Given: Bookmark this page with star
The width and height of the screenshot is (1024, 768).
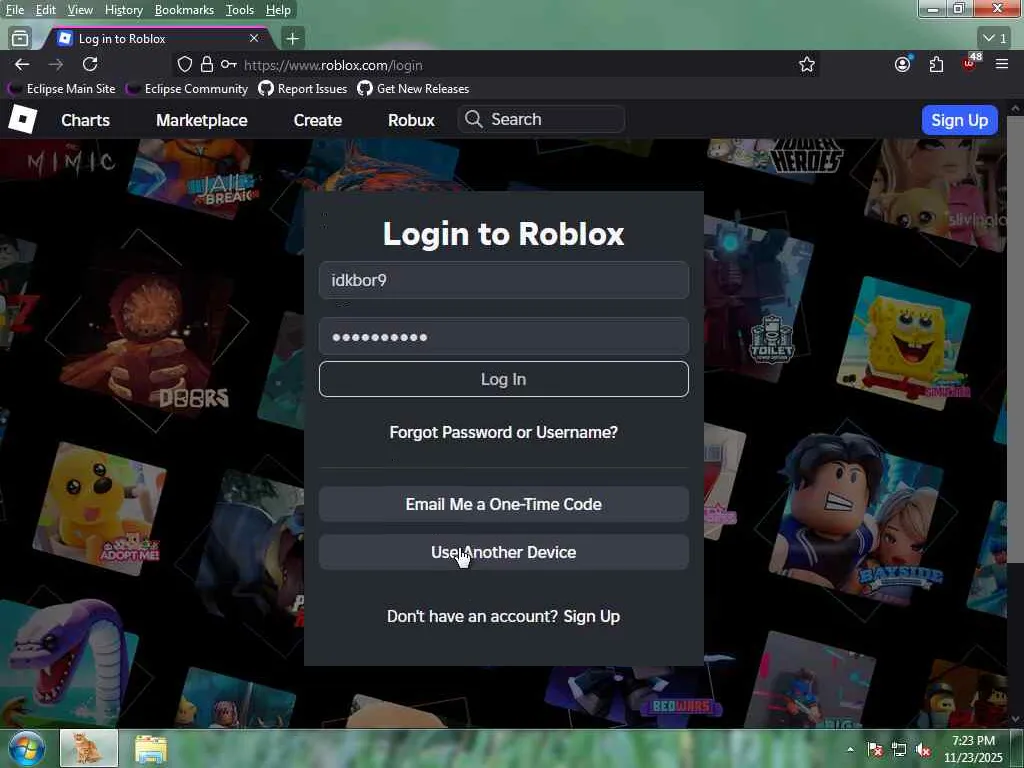Looking at the screenshot, I should pyautogui.click(x=807, y=65).
